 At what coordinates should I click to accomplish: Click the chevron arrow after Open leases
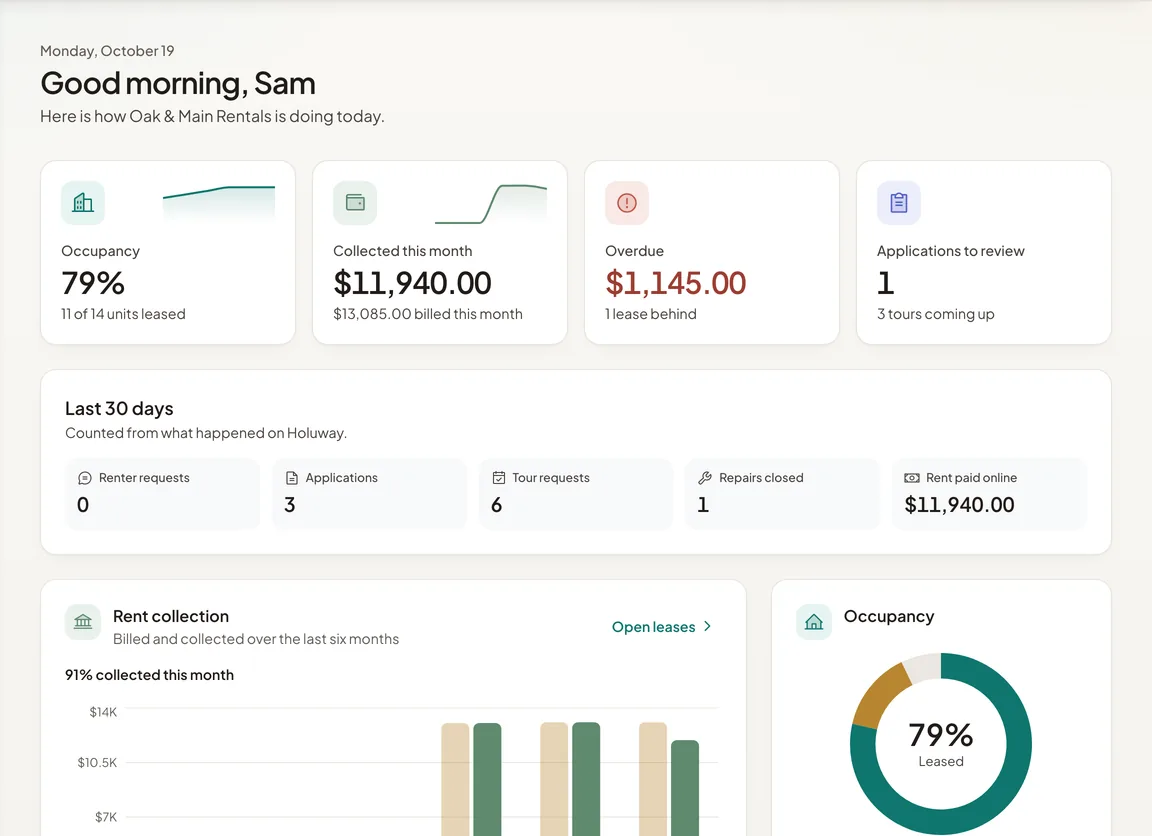click(707, 627)
